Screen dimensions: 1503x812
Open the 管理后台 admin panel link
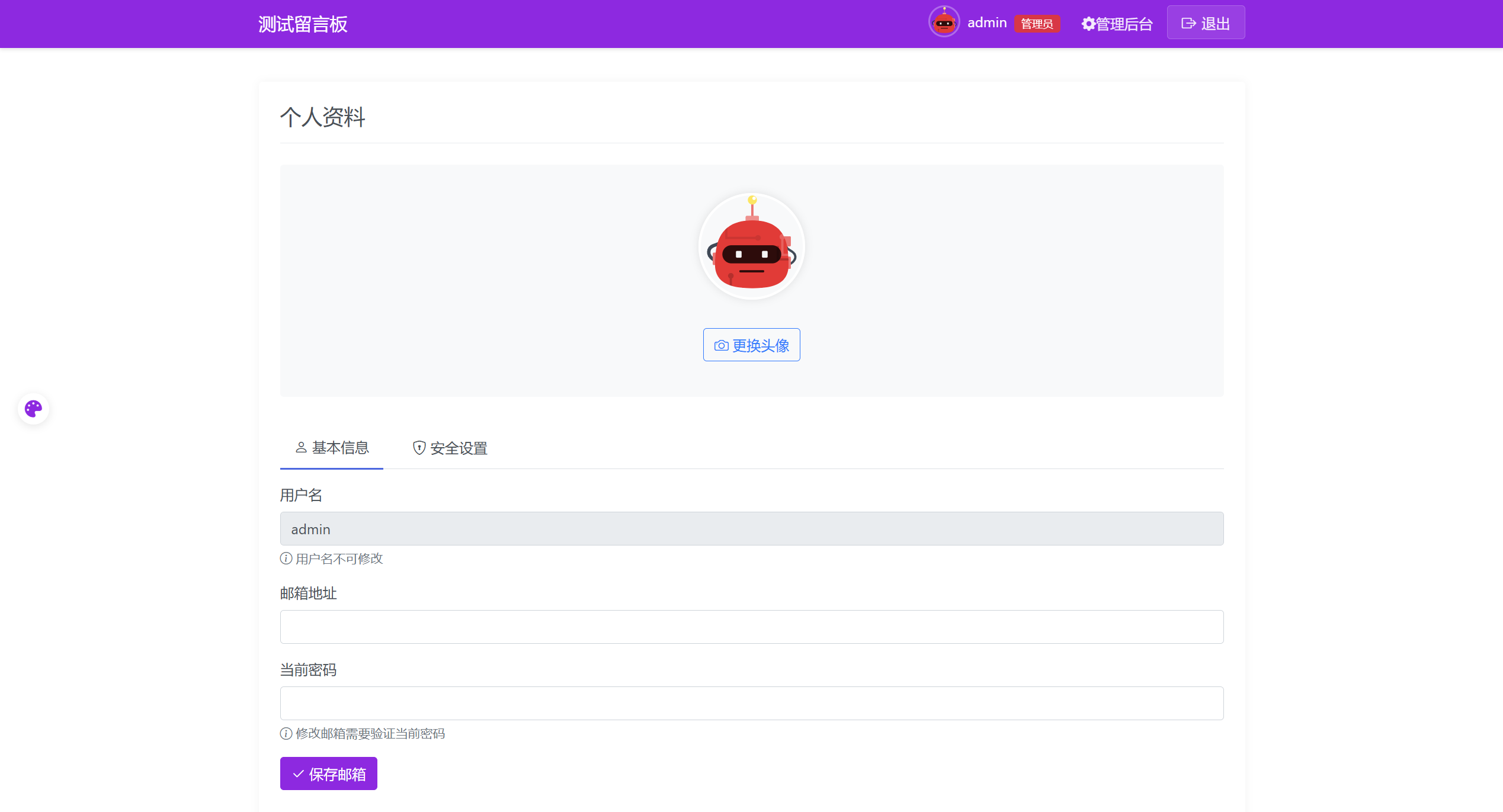[x=1117, y=24]
